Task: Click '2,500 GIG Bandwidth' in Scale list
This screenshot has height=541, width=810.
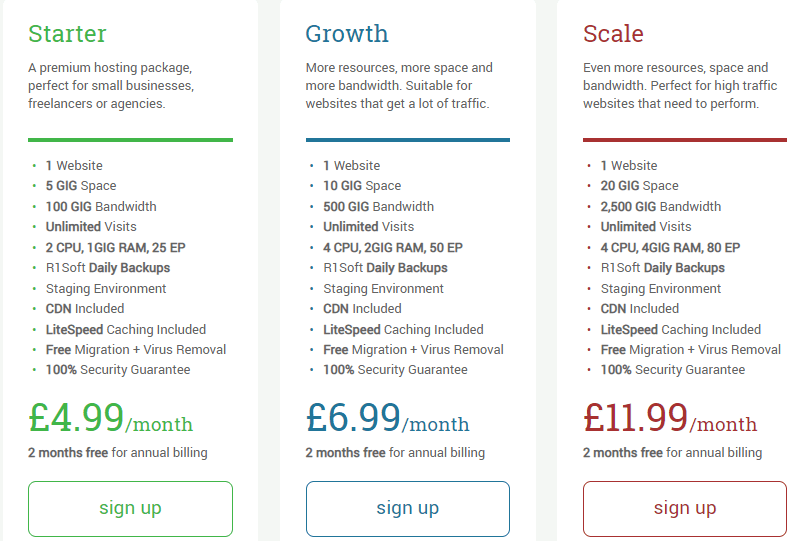Action: tap(661, 206)
